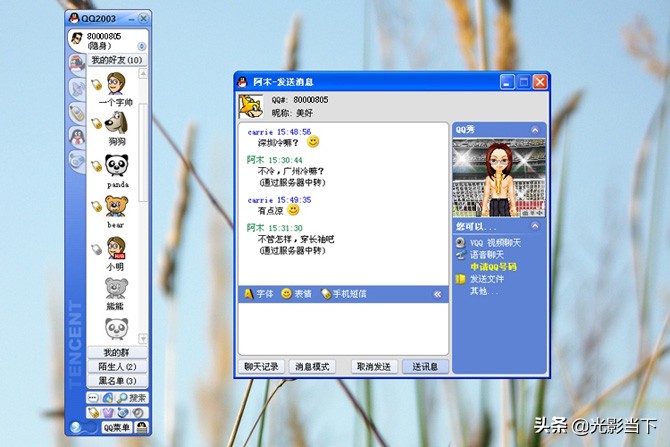Click the 送讯息 send button

[425, 367]
